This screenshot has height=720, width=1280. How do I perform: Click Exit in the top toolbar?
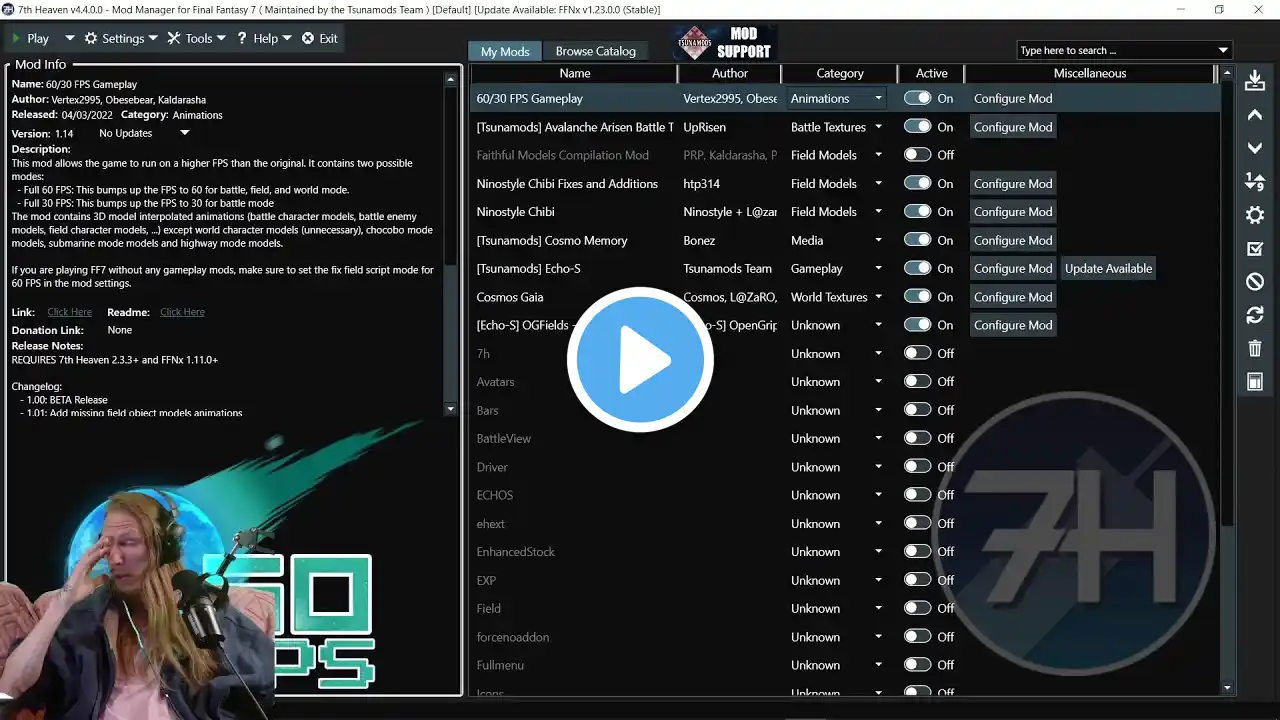click(320, 39)
